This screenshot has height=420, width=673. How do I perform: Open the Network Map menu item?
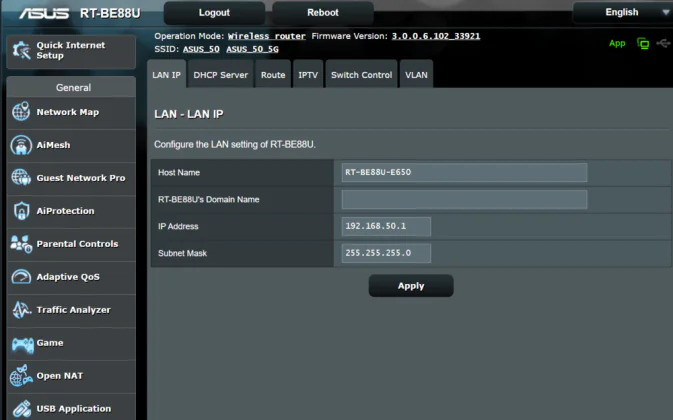click(x=71, y=112)
